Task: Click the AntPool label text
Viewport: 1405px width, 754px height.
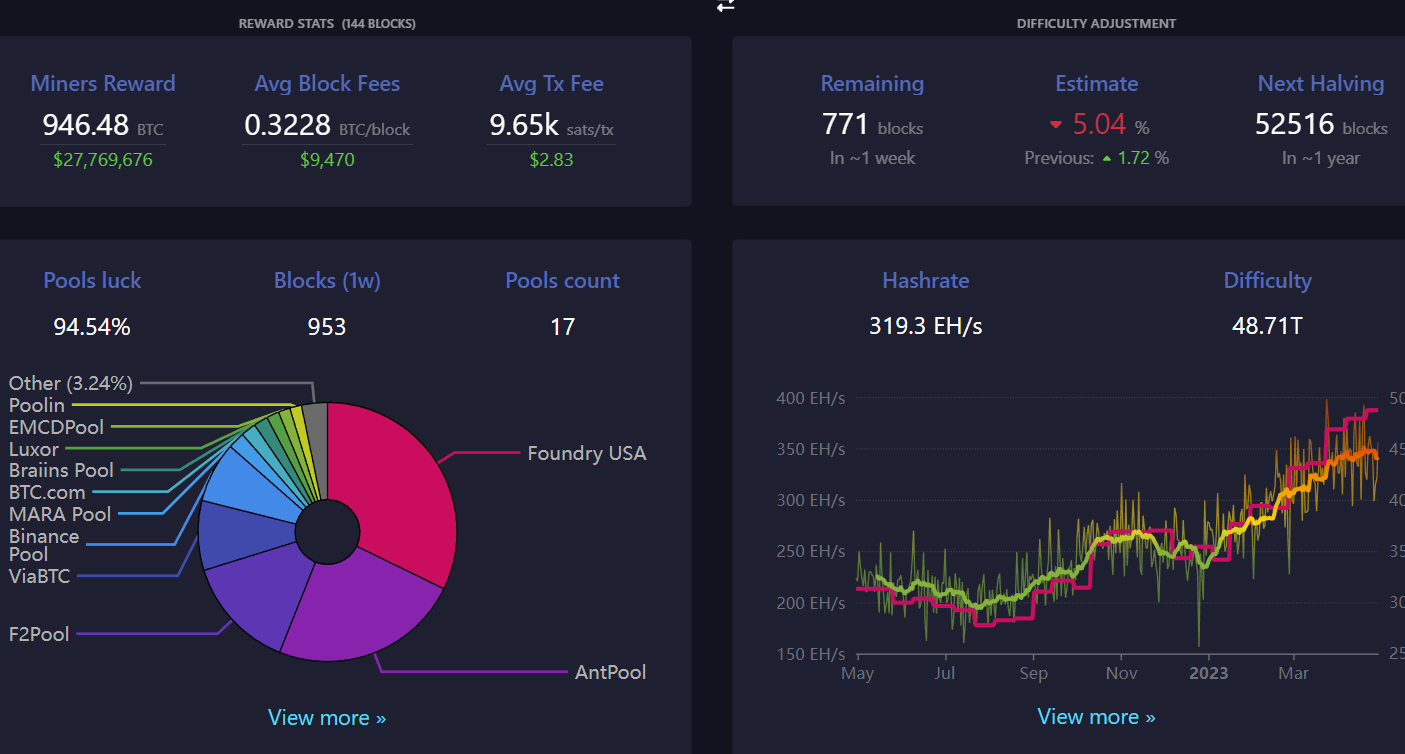Action: (610, 672)
